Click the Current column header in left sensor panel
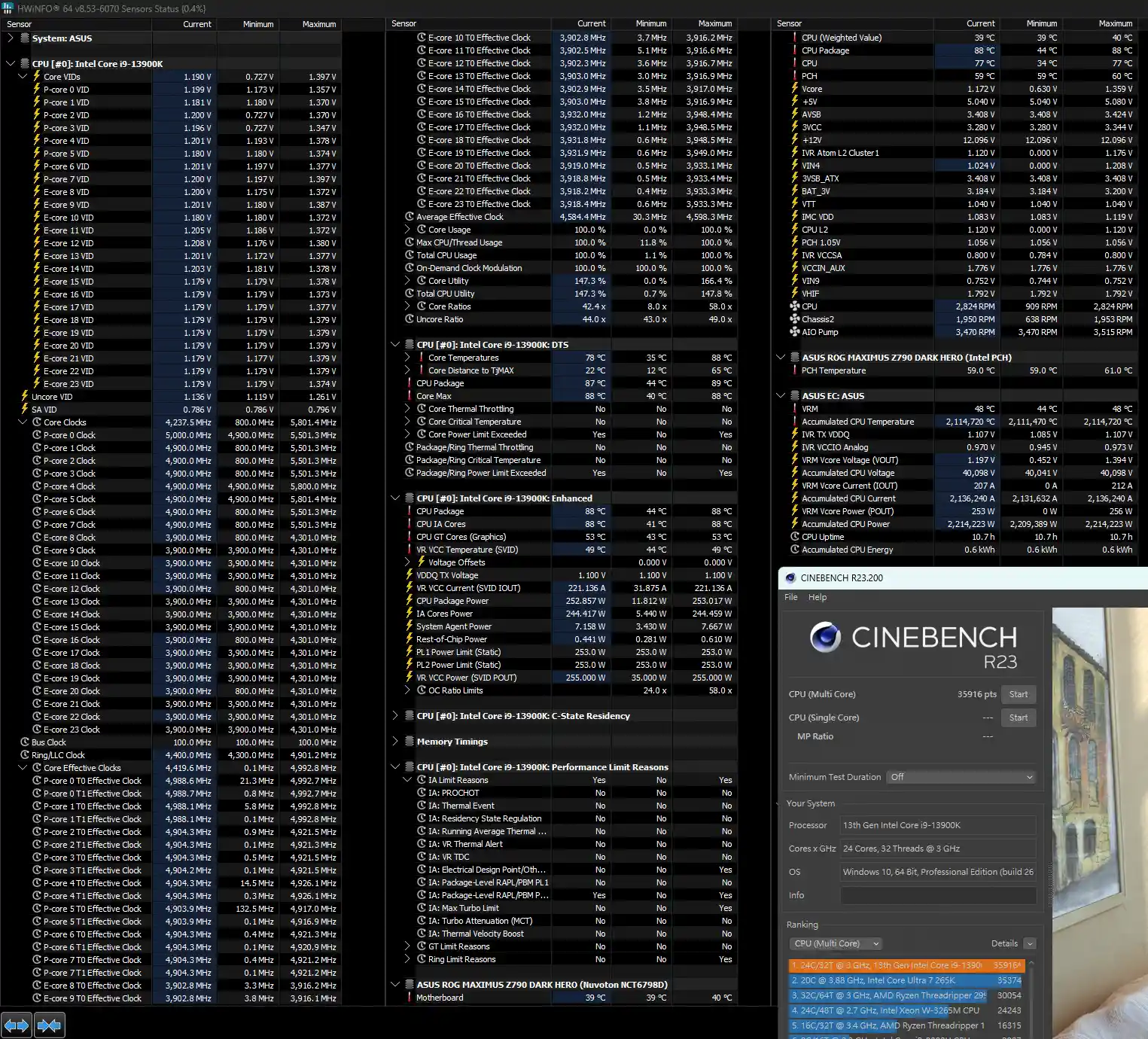 click(x=184, y=24)
